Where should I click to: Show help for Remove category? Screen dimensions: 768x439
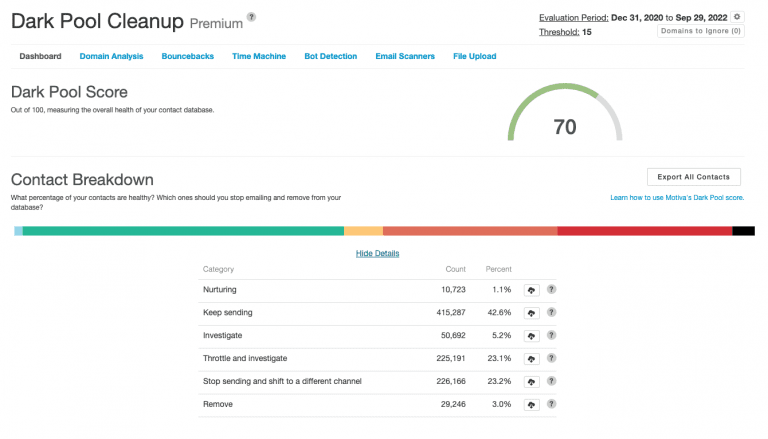click(x=551, y=404)
